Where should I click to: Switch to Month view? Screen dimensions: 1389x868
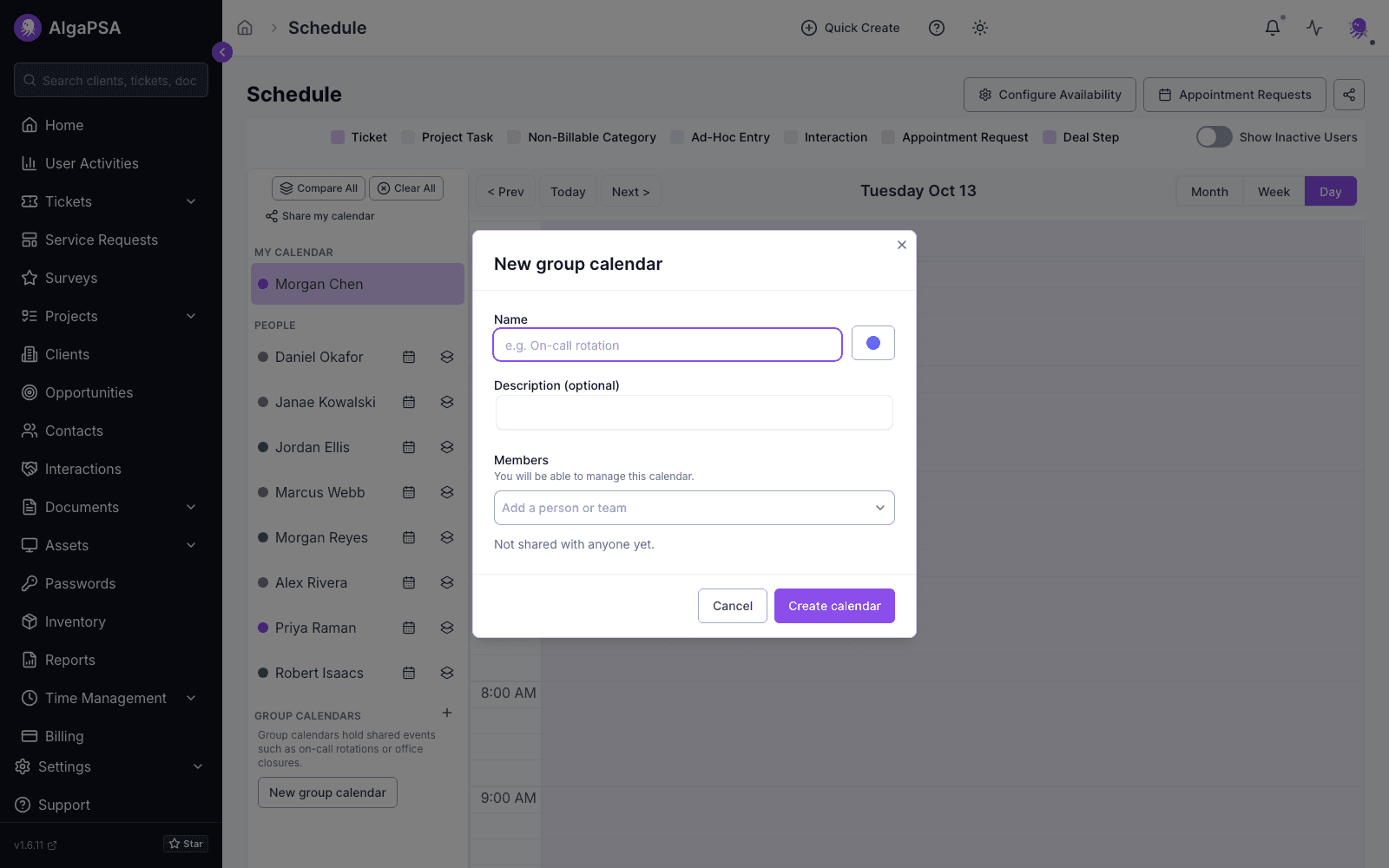(x=1209, y=192)
